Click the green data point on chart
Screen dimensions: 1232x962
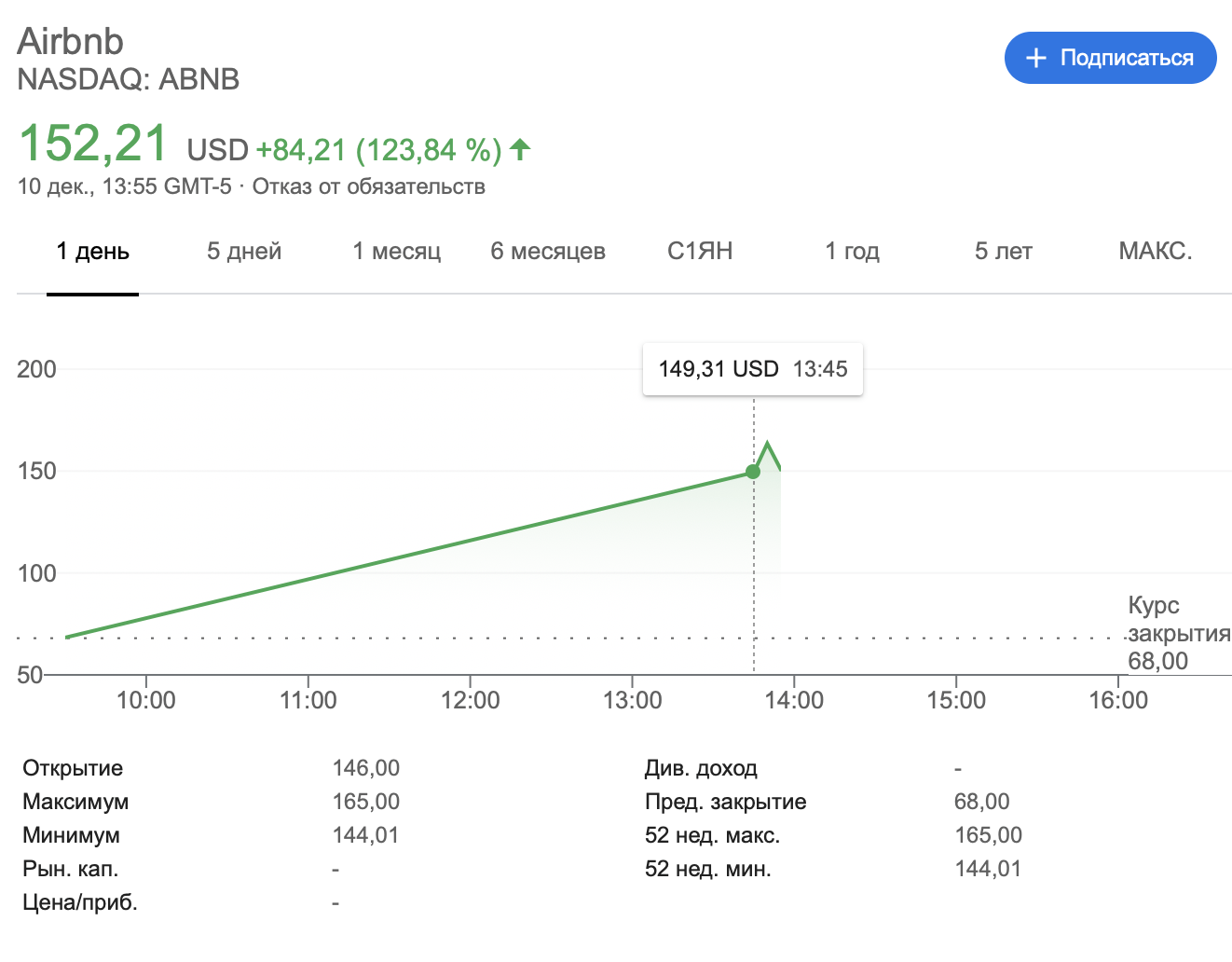753,472
